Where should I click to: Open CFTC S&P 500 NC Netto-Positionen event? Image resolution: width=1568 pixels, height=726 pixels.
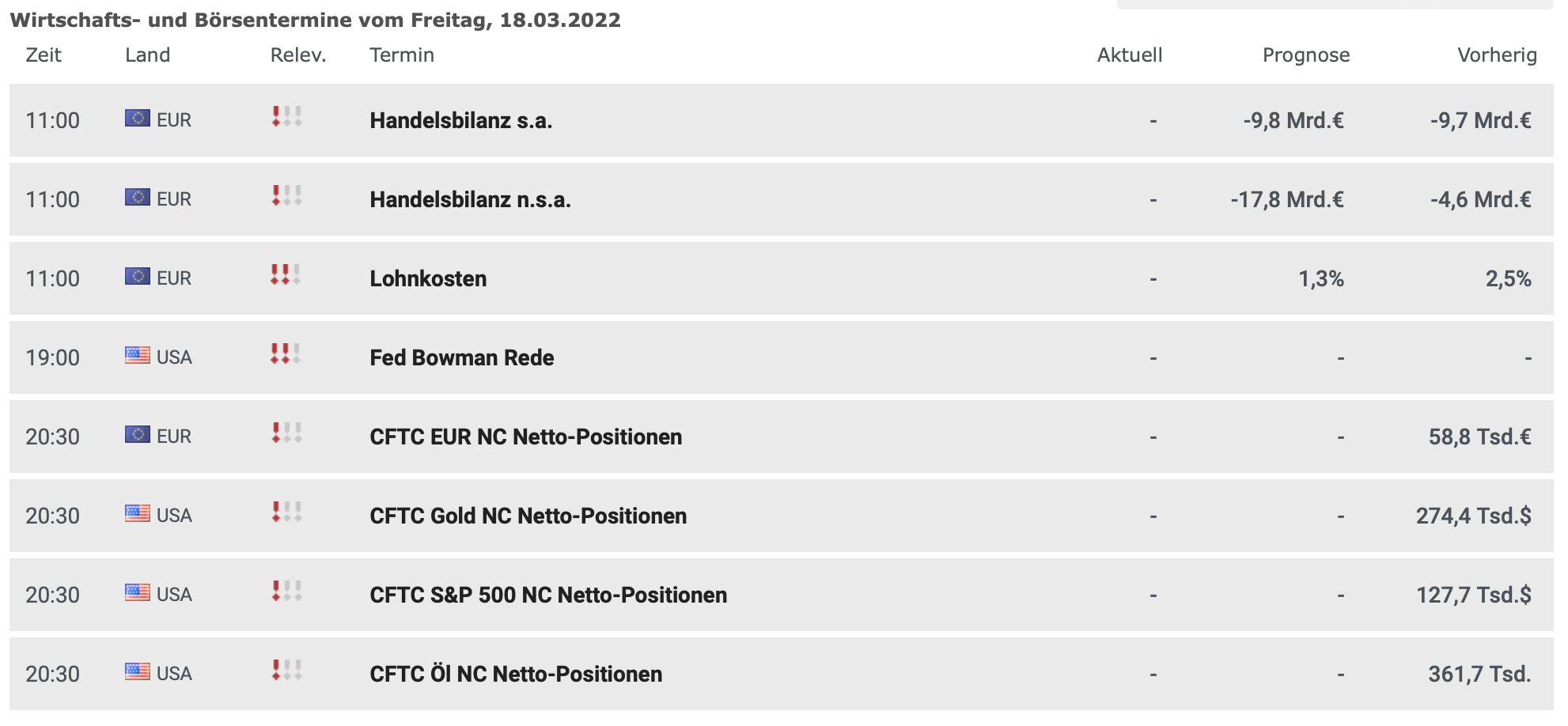click(548, 596)
